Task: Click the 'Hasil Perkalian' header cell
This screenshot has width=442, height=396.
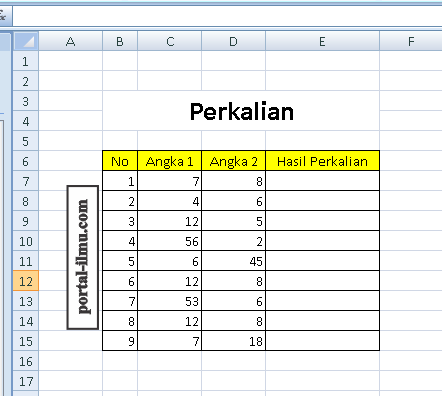Action: click(322, 161)
